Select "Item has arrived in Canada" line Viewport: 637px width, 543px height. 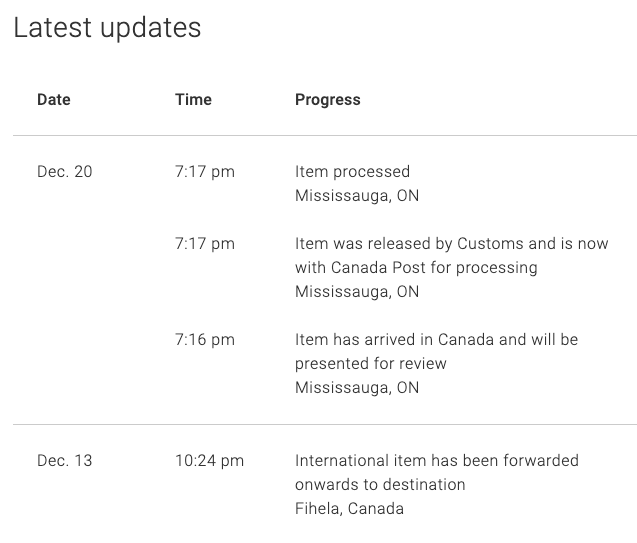tap(436, 340)
